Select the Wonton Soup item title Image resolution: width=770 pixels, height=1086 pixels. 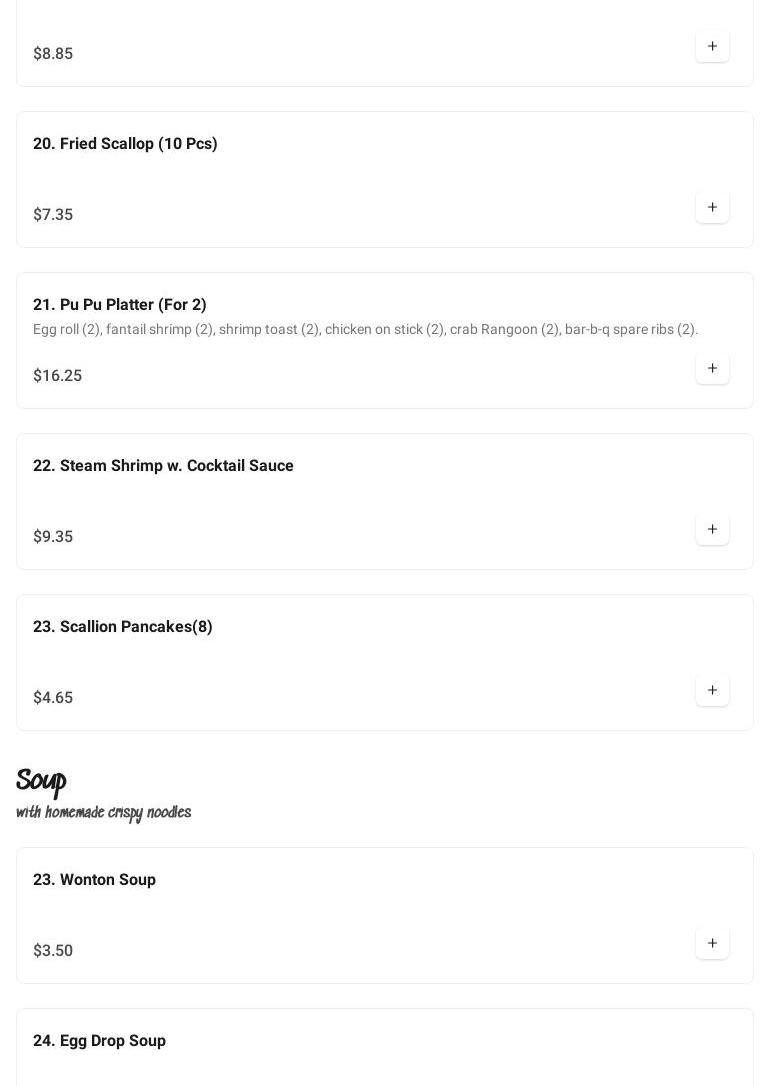pos(94,880)
